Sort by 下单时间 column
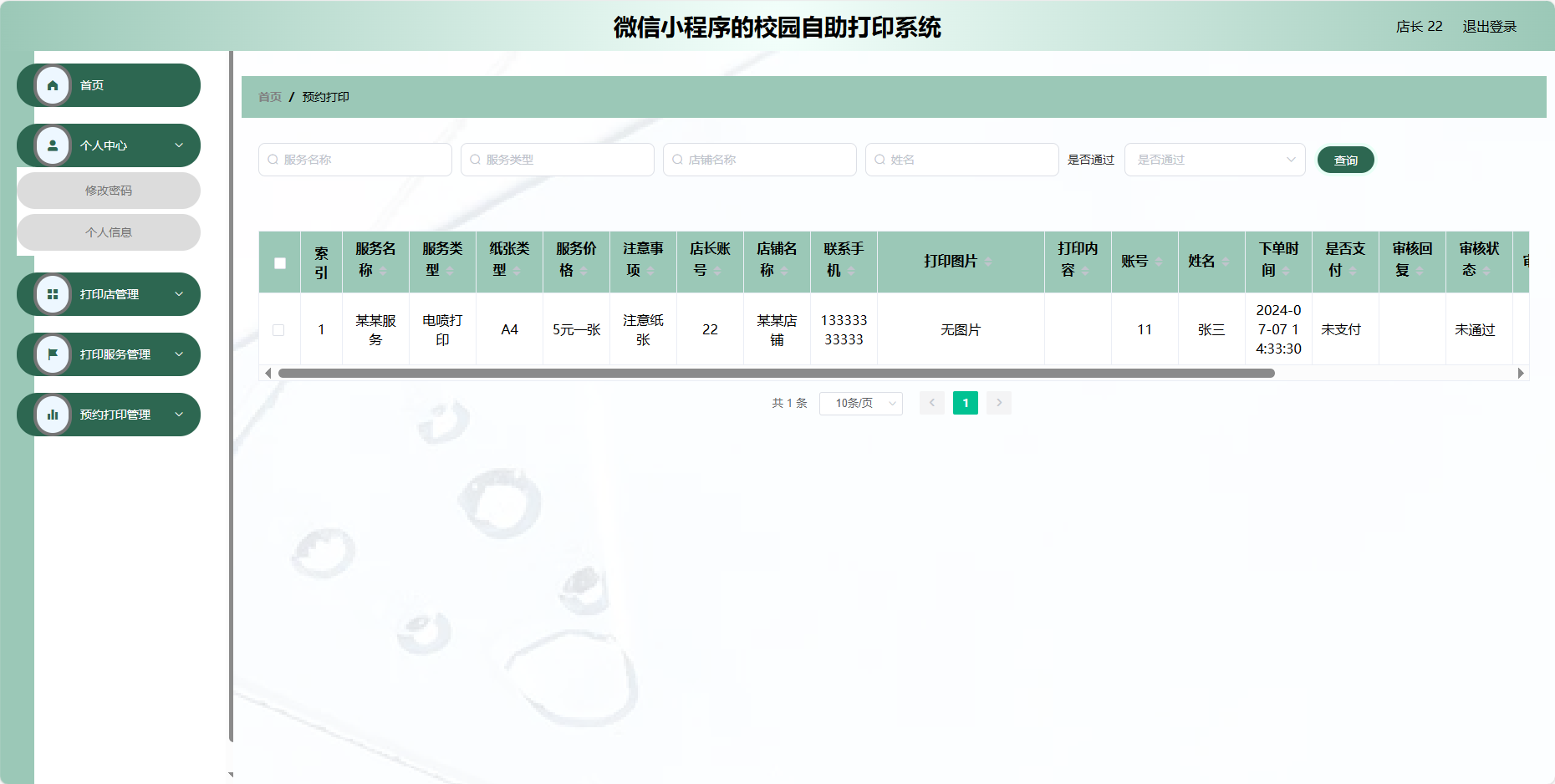 1286,271
